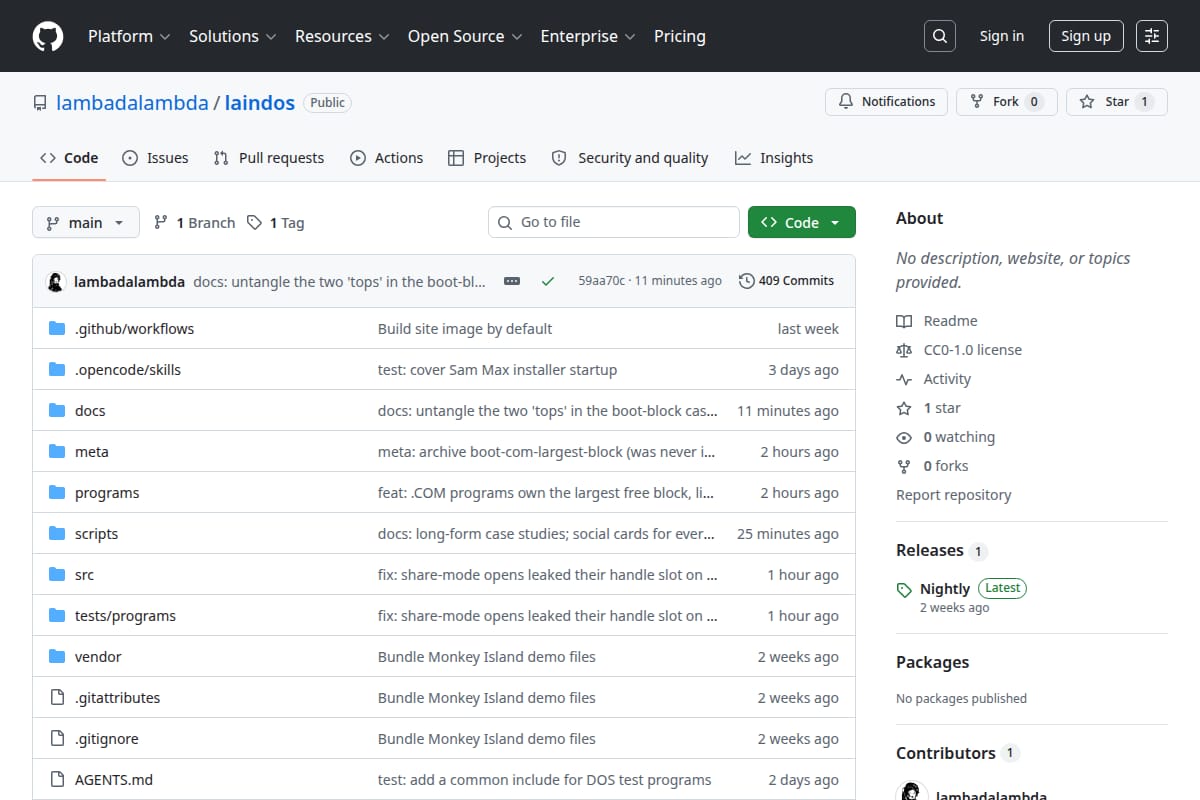Open the search magnifier icon in header

coord(940,36)
